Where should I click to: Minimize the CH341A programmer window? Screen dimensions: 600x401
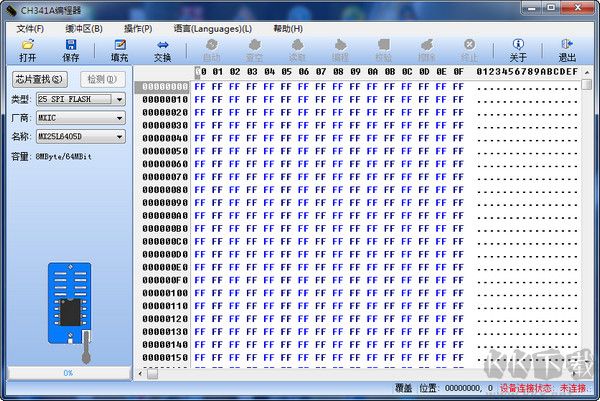click(532, 8)
